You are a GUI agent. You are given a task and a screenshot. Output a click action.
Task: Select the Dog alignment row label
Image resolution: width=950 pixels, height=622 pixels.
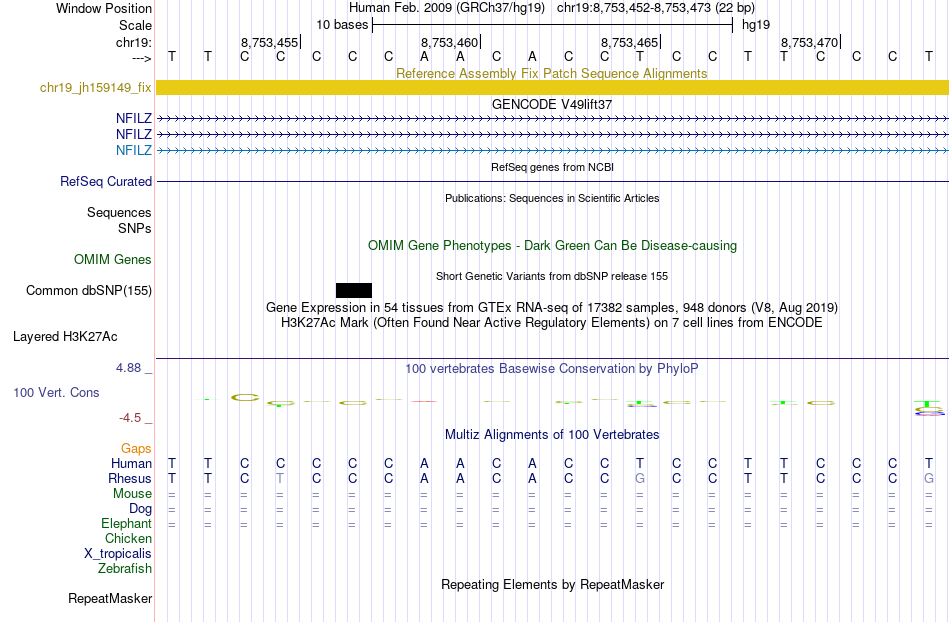pos(140,508)
